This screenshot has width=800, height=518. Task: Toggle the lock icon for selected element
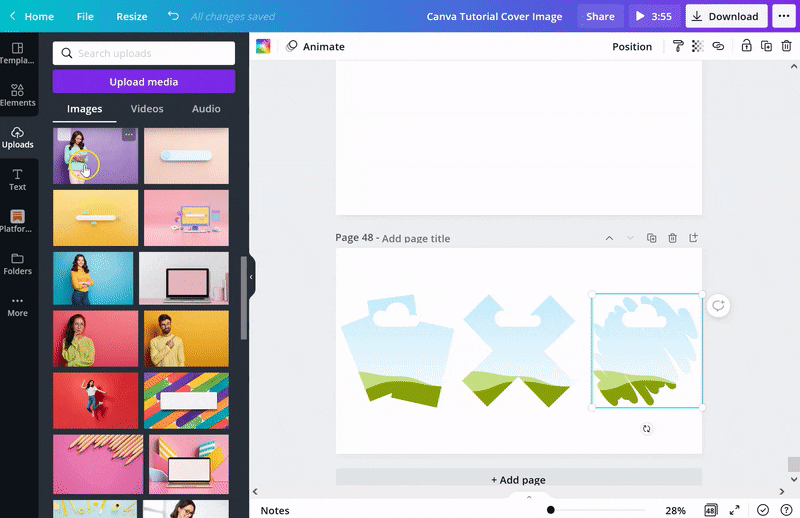click(746, 46)
